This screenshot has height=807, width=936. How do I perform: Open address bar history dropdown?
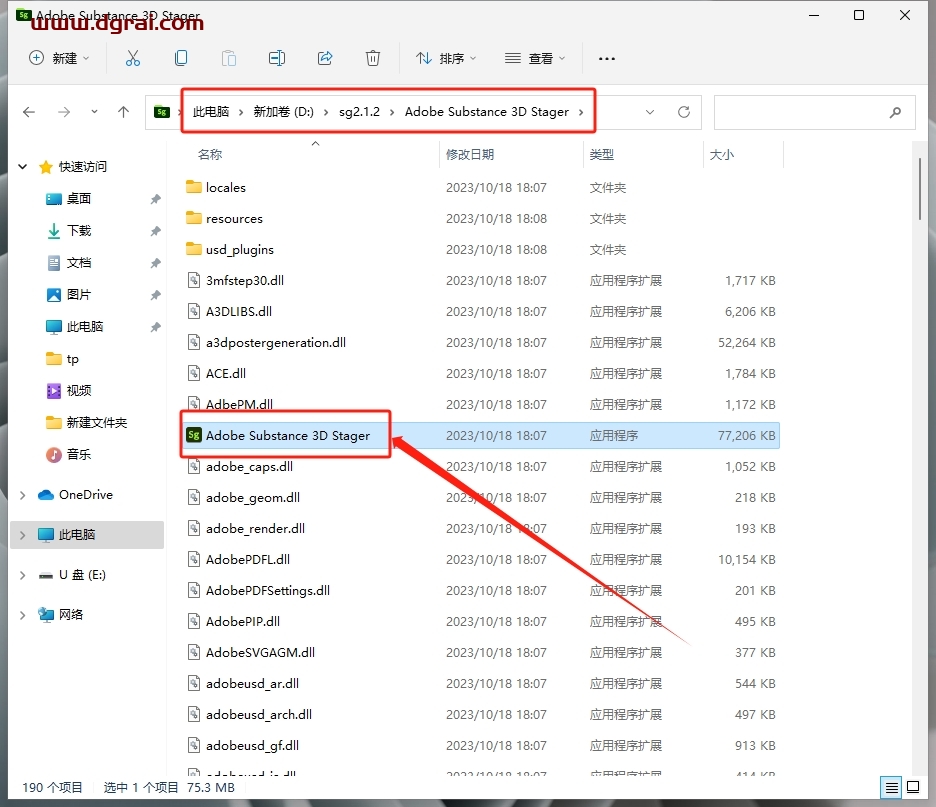tap(650, 112)
